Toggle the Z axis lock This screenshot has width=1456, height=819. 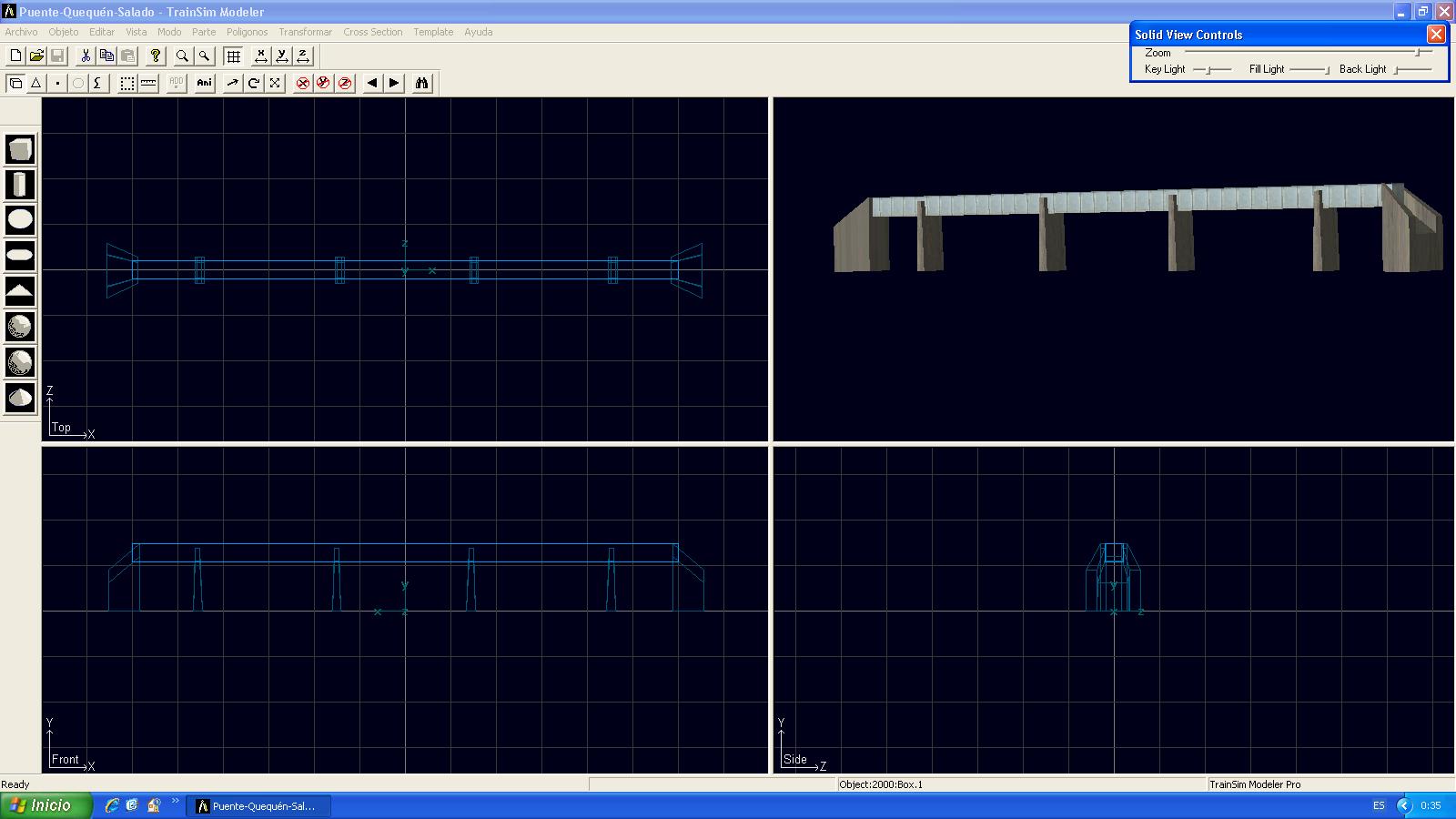tap(303, 56)
